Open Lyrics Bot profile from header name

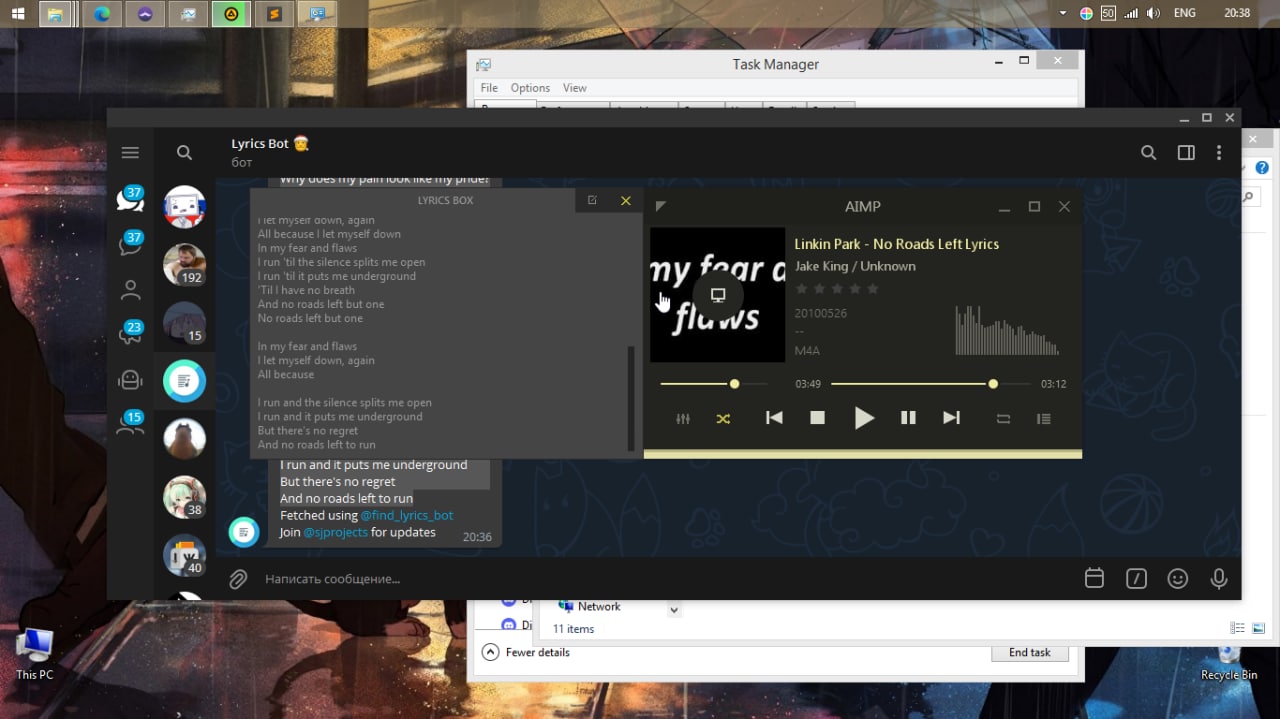coord(270,144)
